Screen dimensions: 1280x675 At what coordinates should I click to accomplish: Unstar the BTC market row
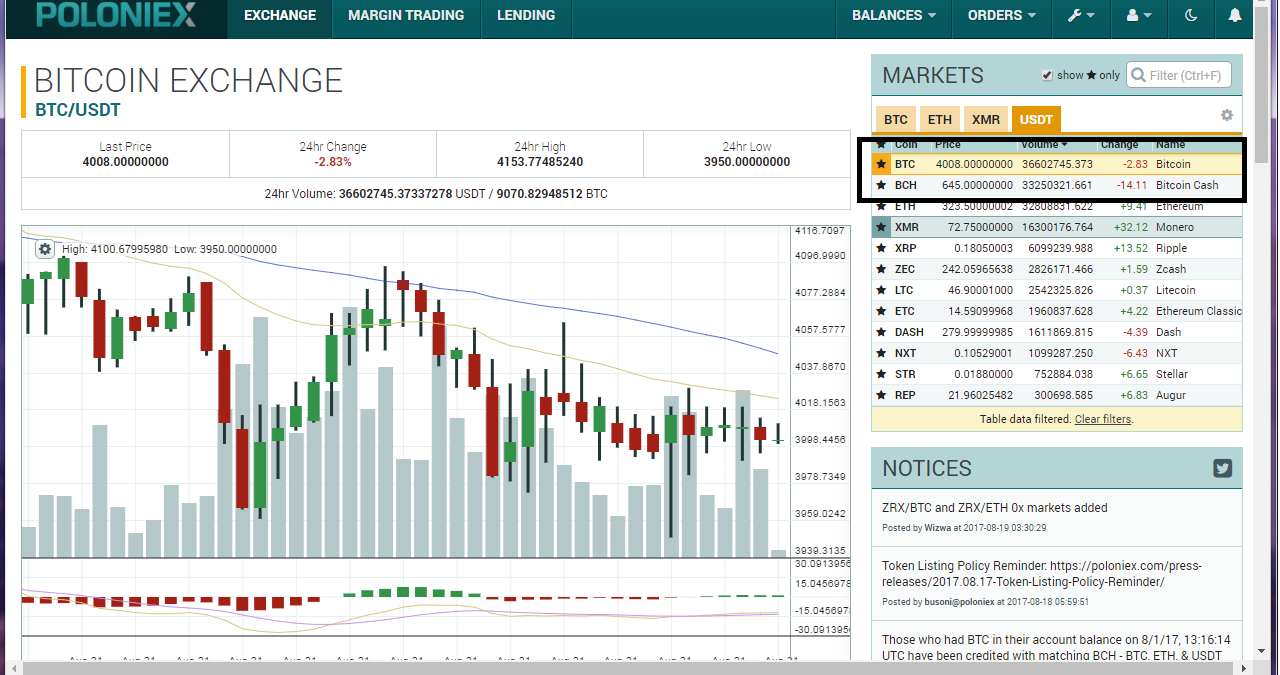point(881,164)
